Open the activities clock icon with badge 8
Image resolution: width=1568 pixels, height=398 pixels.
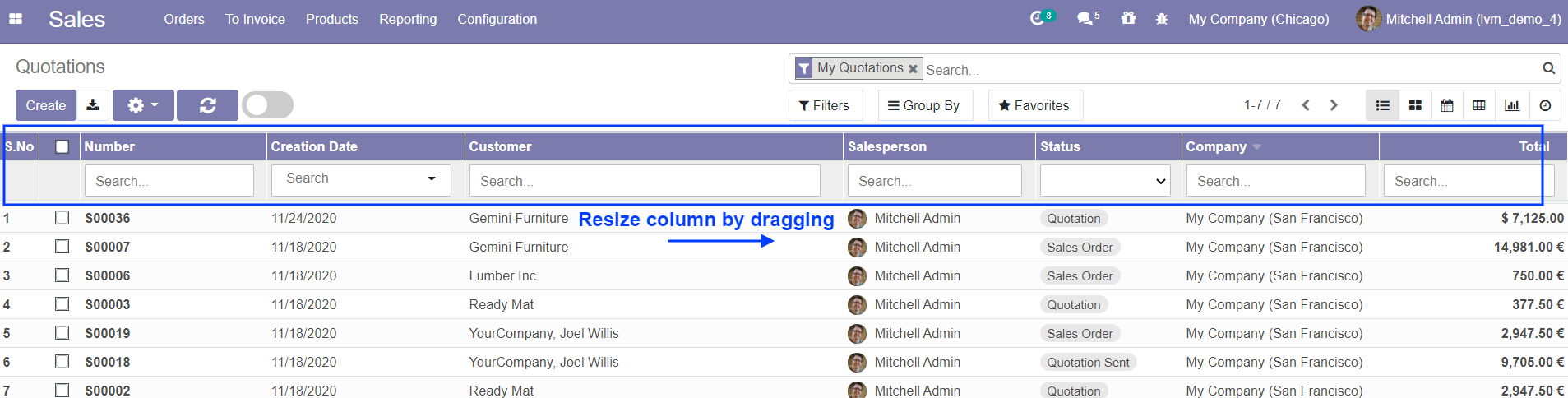(1038, 18)
